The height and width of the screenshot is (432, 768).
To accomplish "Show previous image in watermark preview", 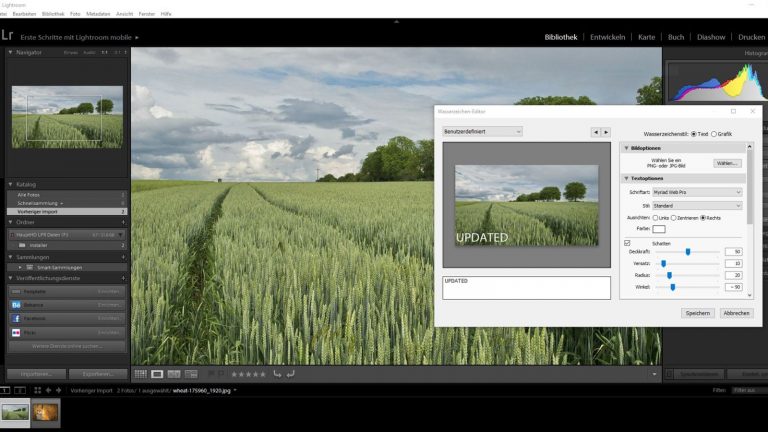I will pyautogui.click(x=595, y=131).
